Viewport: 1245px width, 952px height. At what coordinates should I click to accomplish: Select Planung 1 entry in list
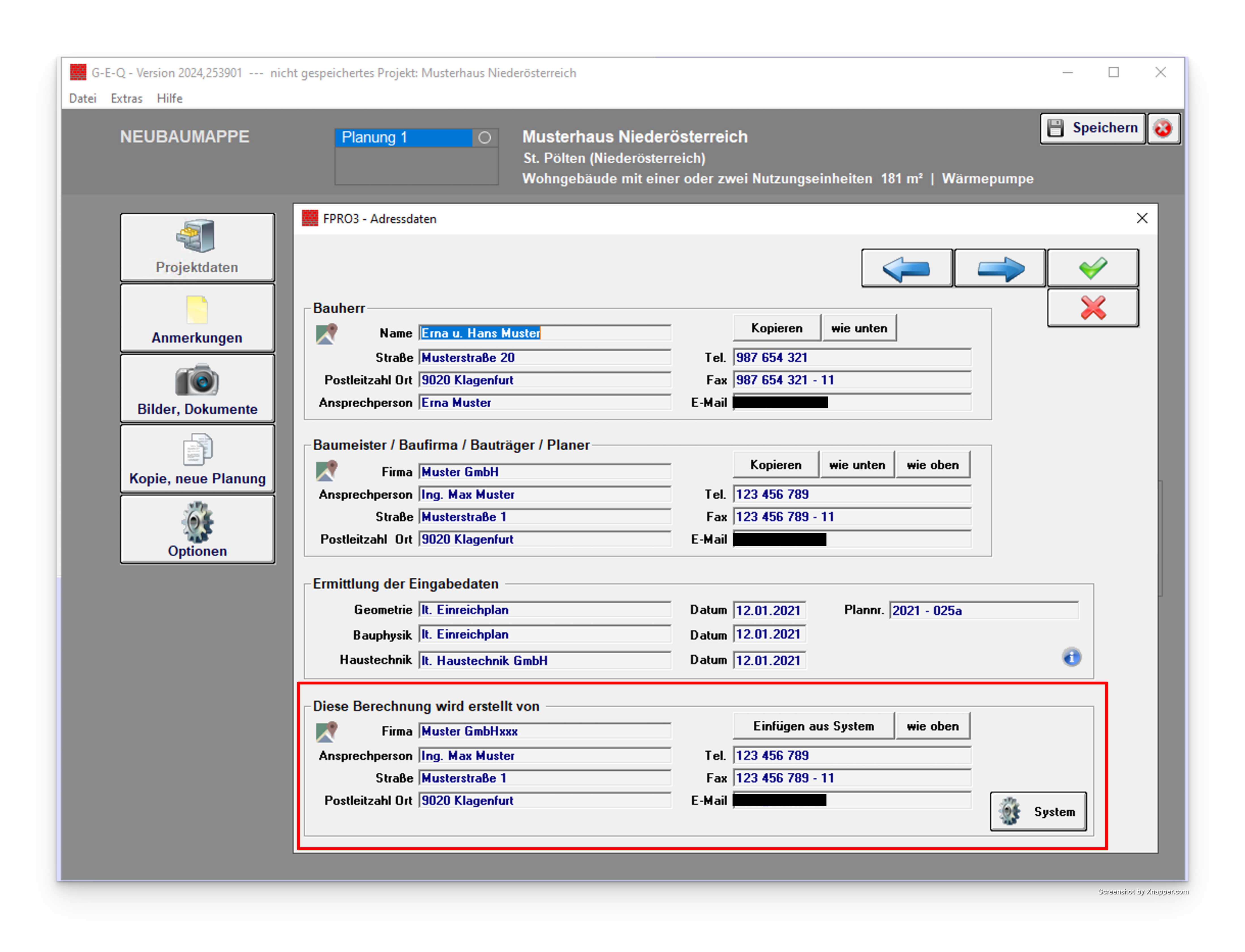click(404, 138)
